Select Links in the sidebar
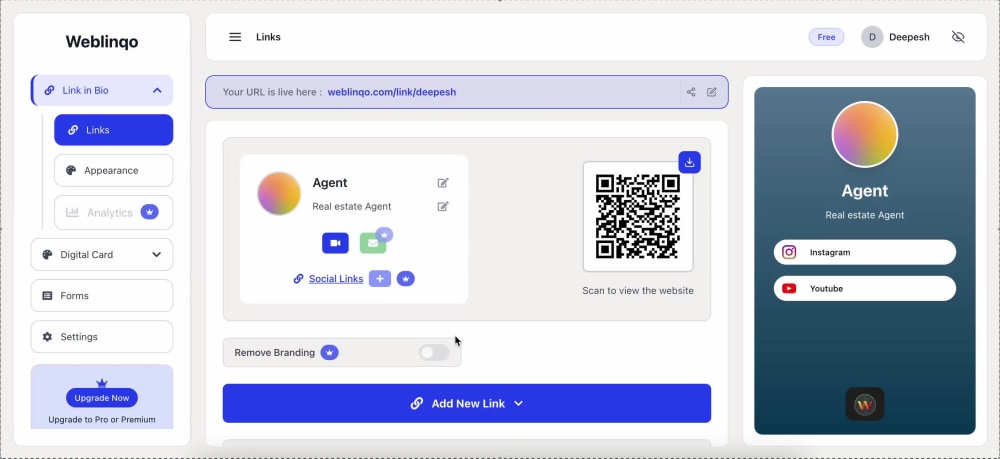Viewport: 1000px width, 459px height. point(114,130)
